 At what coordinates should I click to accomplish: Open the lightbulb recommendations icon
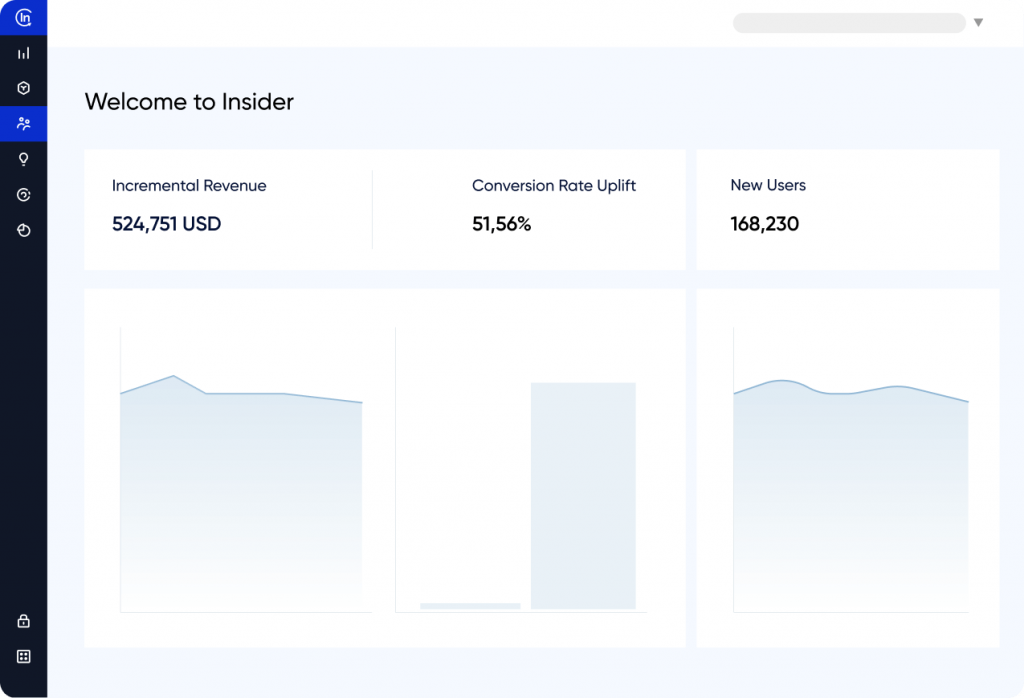pyautogui.click(x=22, y=159)
